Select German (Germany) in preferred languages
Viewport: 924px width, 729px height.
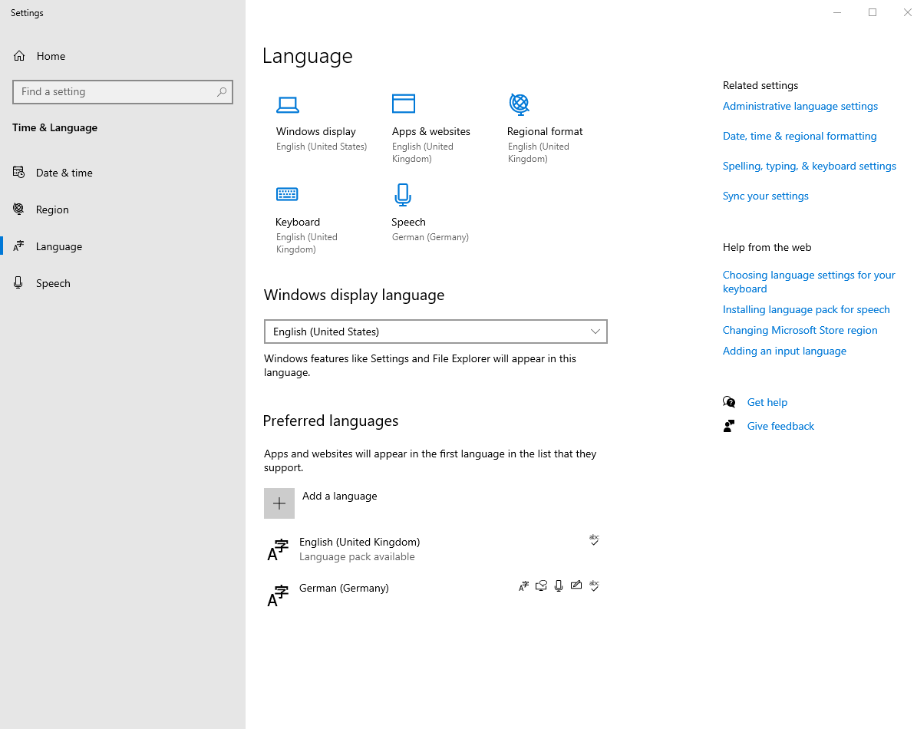[344, 588]
